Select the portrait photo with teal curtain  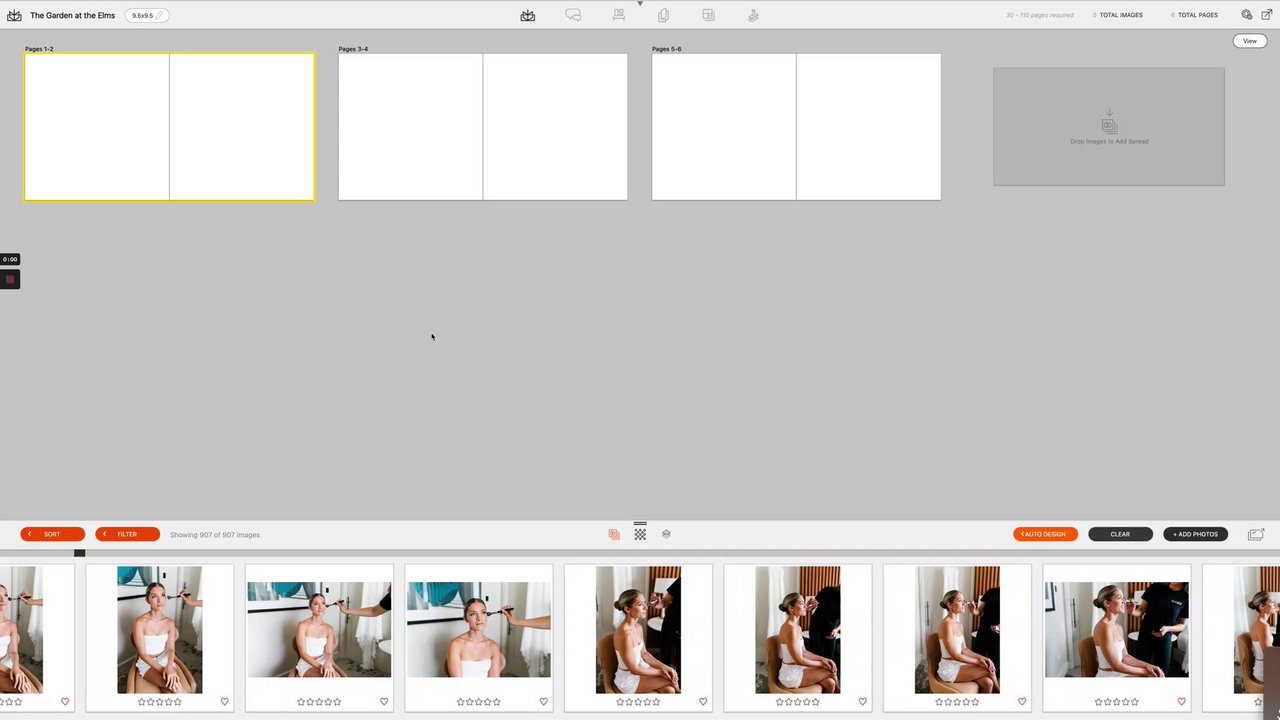coord(160,630)
